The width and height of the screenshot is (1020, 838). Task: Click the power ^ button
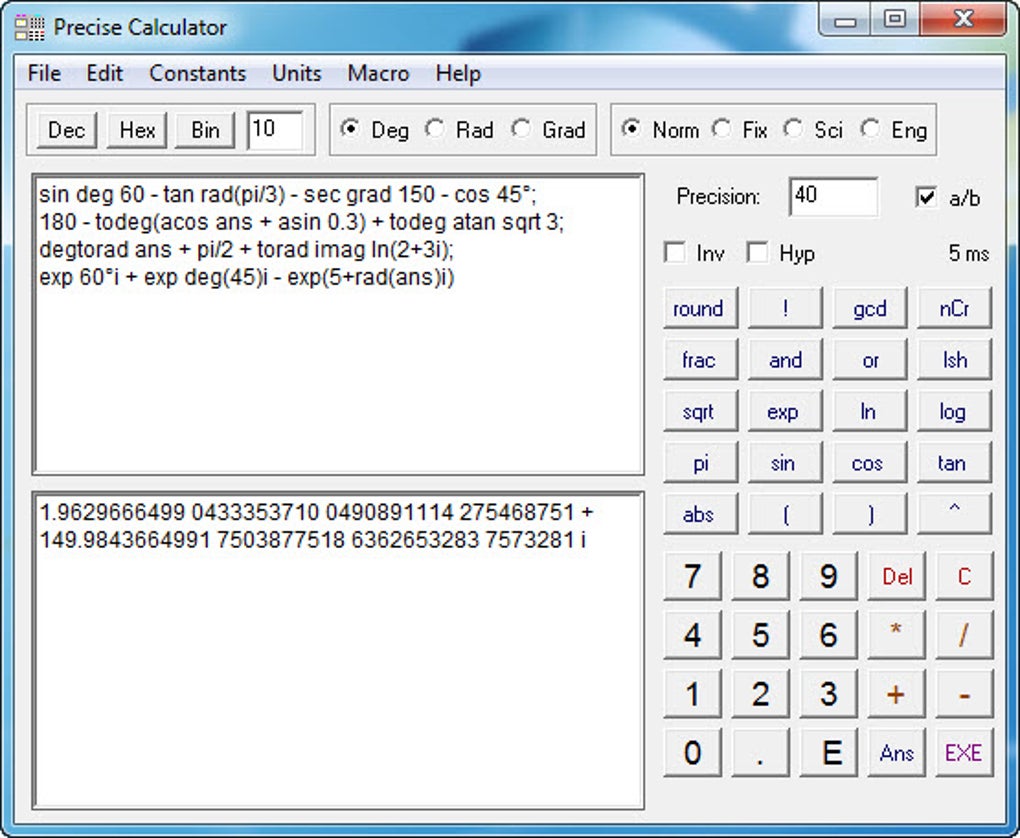click(954, 514)
